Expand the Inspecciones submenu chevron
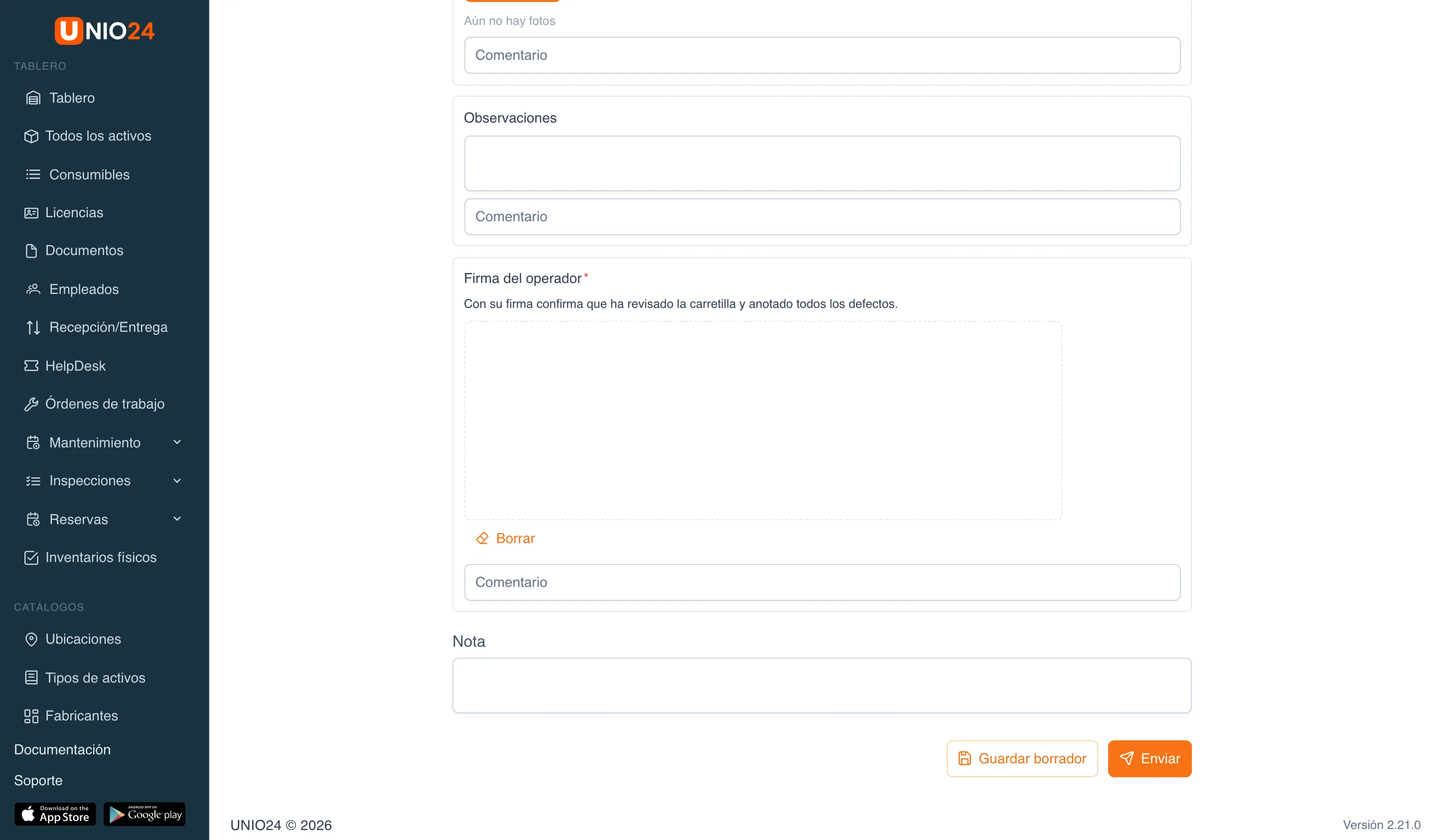Viewport: 1435px width, 840px height. (177, 481)
